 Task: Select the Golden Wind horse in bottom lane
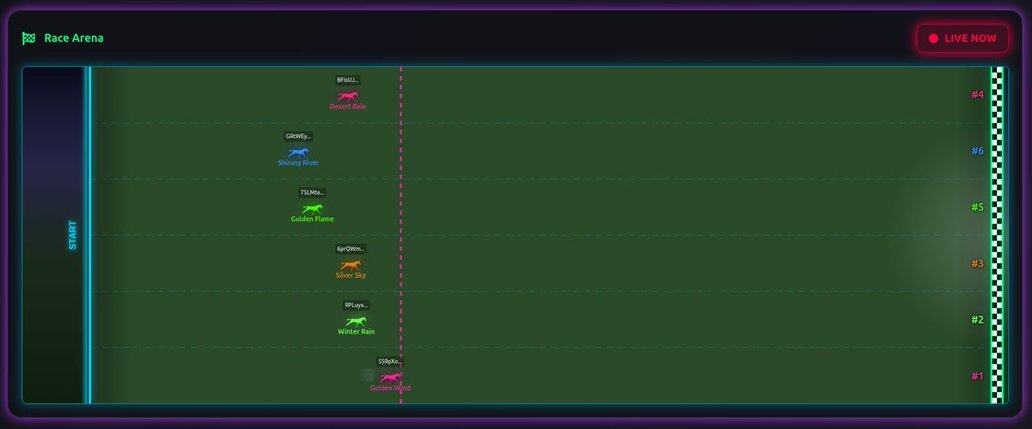coord(390,377)
